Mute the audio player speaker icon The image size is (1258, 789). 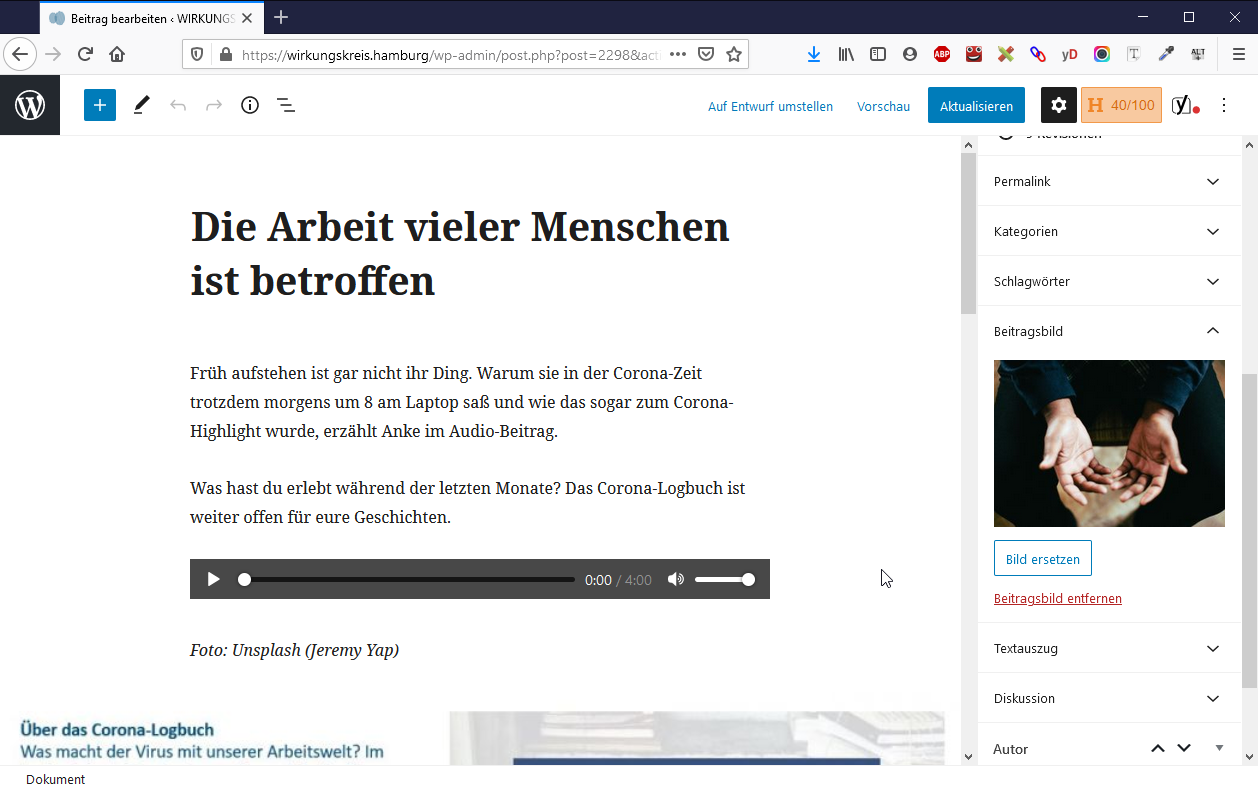pyautogui.click(x=676, y=578)
